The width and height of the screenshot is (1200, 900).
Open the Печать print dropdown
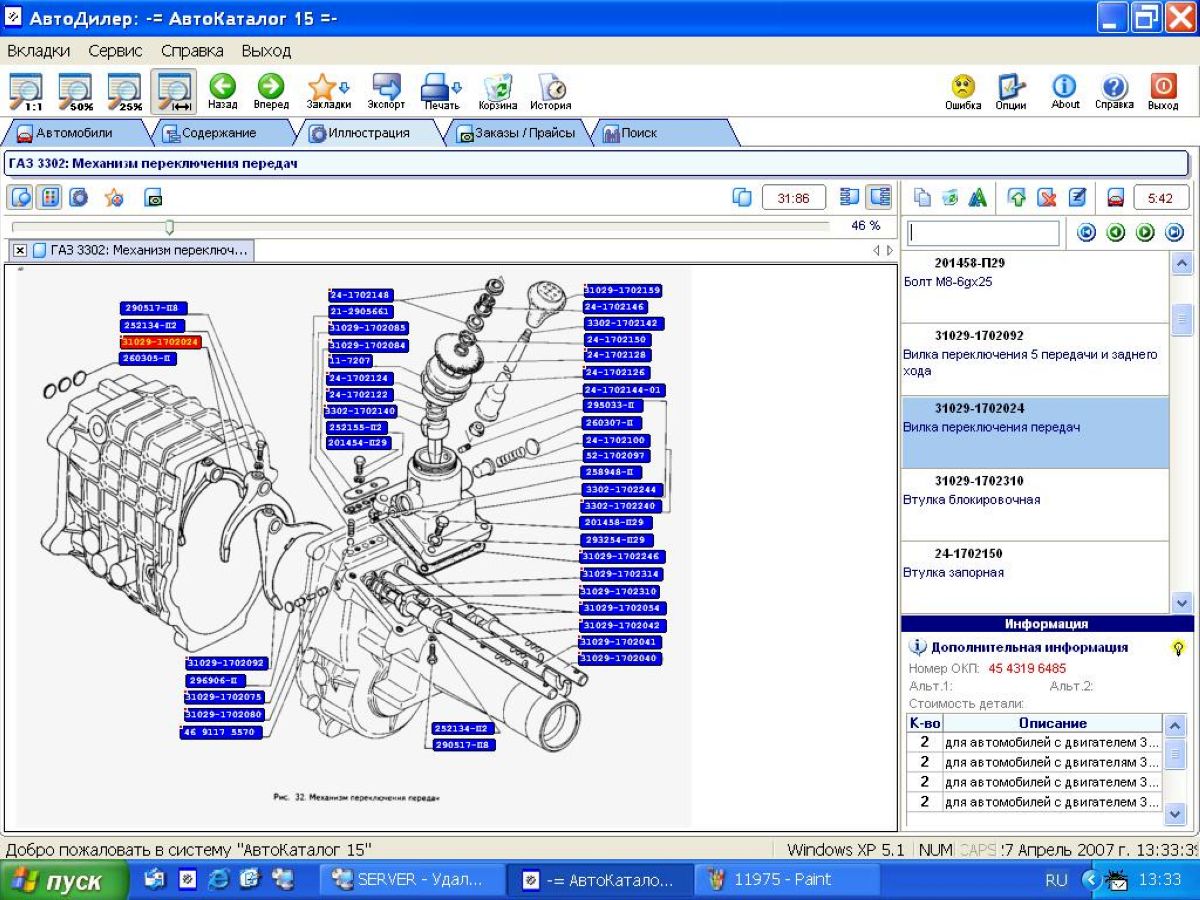click(x=441, y=91)
